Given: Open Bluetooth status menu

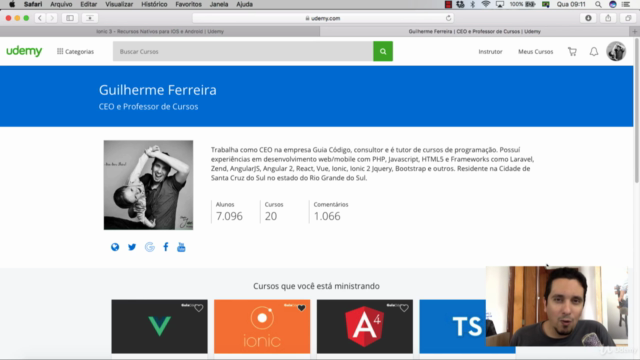Looking at the screenshot, I should (473, 4).
